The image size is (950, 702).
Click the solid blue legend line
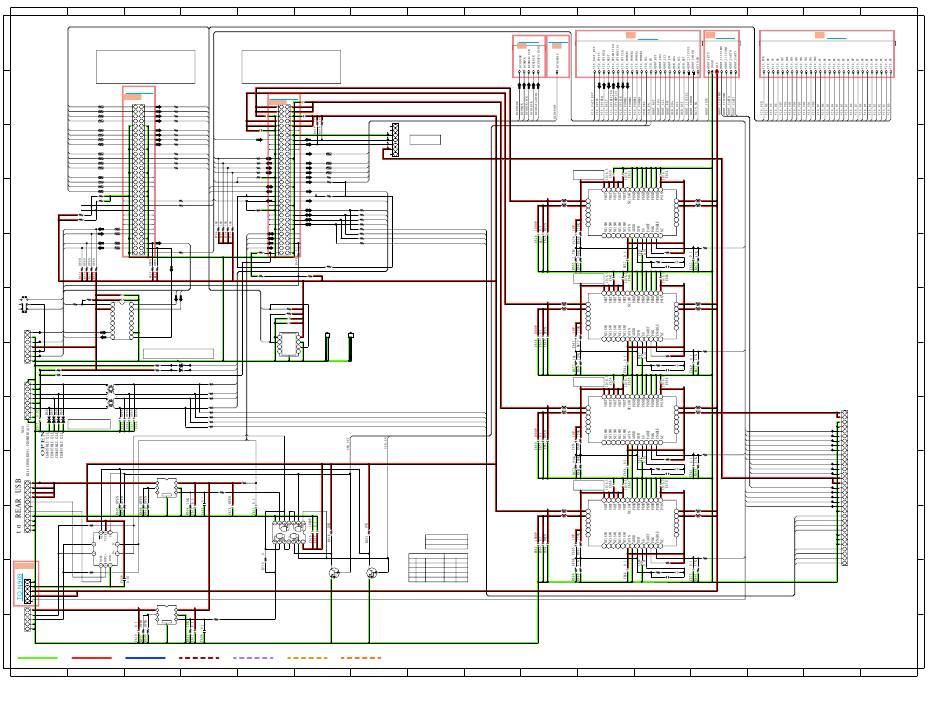coord(145,659)
